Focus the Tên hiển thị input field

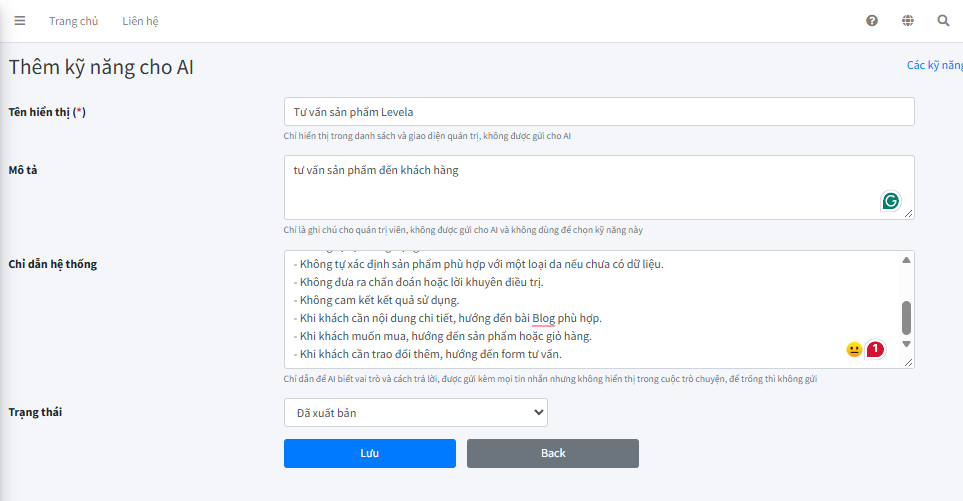[599, 112]
